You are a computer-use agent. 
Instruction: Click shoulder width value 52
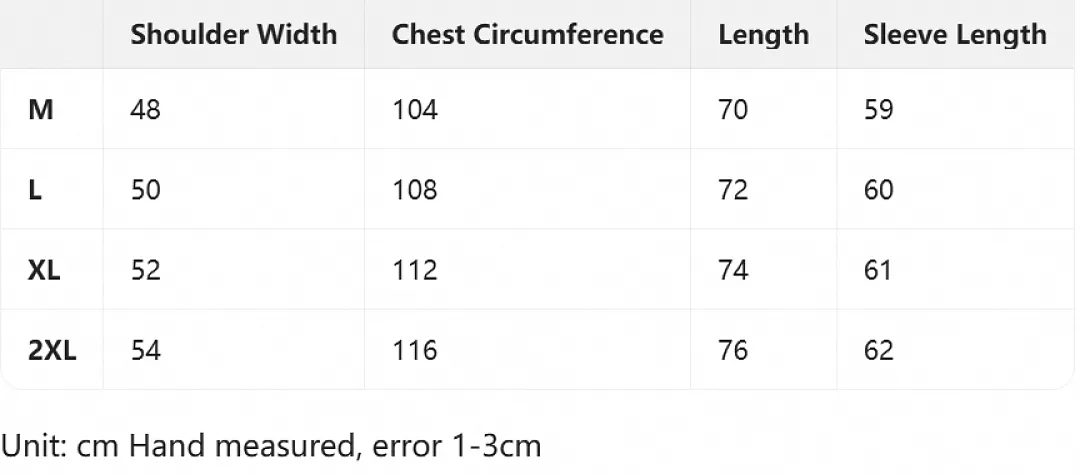click(145, 269)
